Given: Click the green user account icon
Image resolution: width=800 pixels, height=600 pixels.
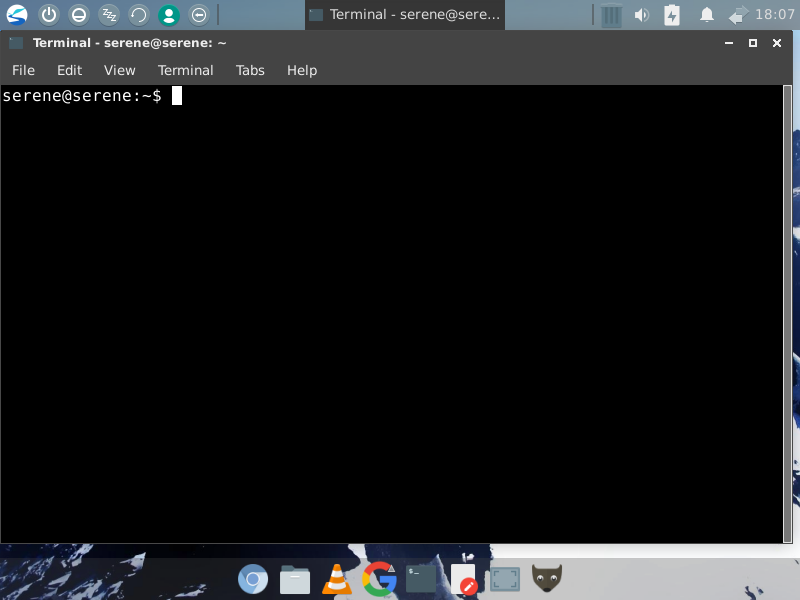Looking at the screenshot, I should 169,15.
